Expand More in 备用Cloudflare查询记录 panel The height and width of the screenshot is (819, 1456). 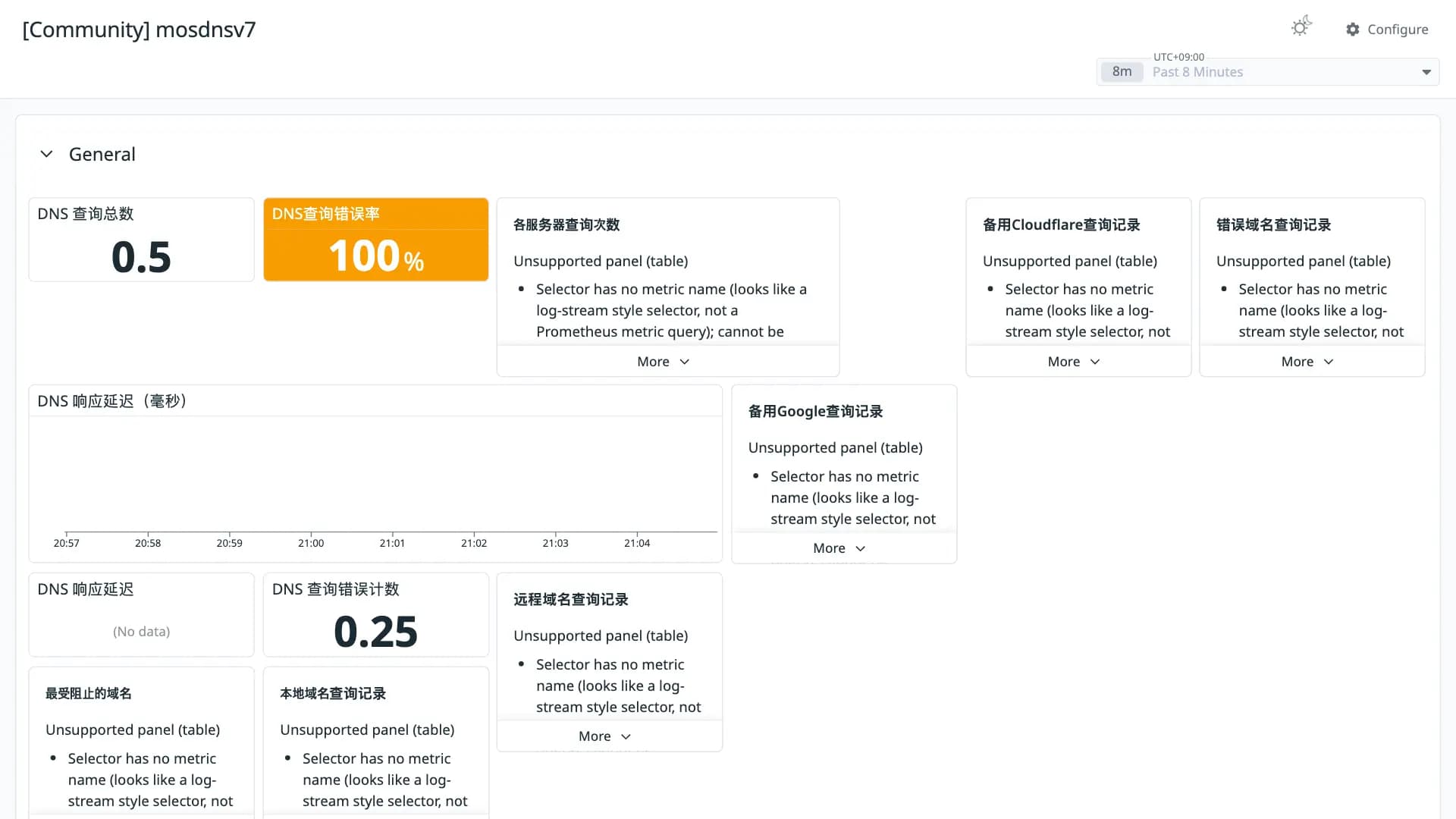(x=1074, y=362)
